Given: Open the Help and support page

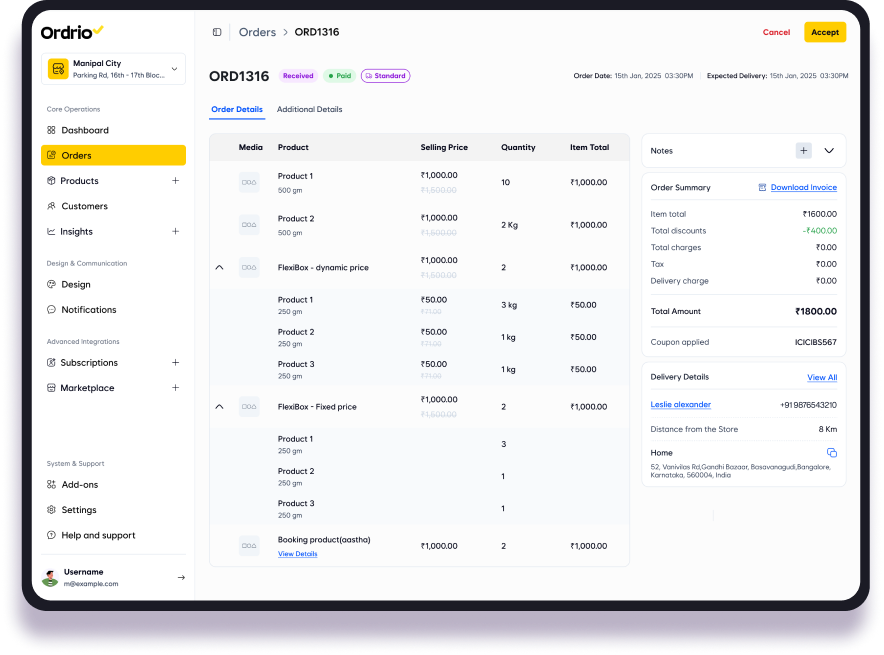Looking at the screenshot, I should pyautogui.click(x=97, y=535).
